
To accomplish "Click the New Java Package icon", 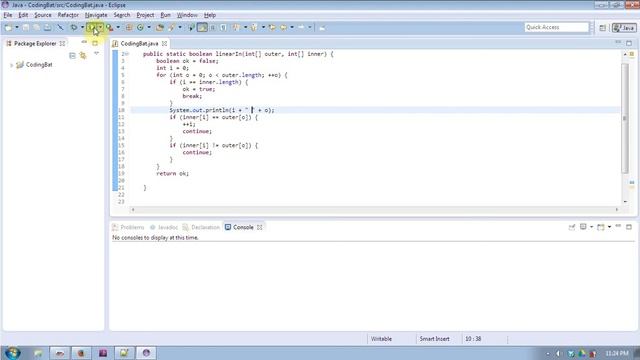I will [x=129, y=27].
